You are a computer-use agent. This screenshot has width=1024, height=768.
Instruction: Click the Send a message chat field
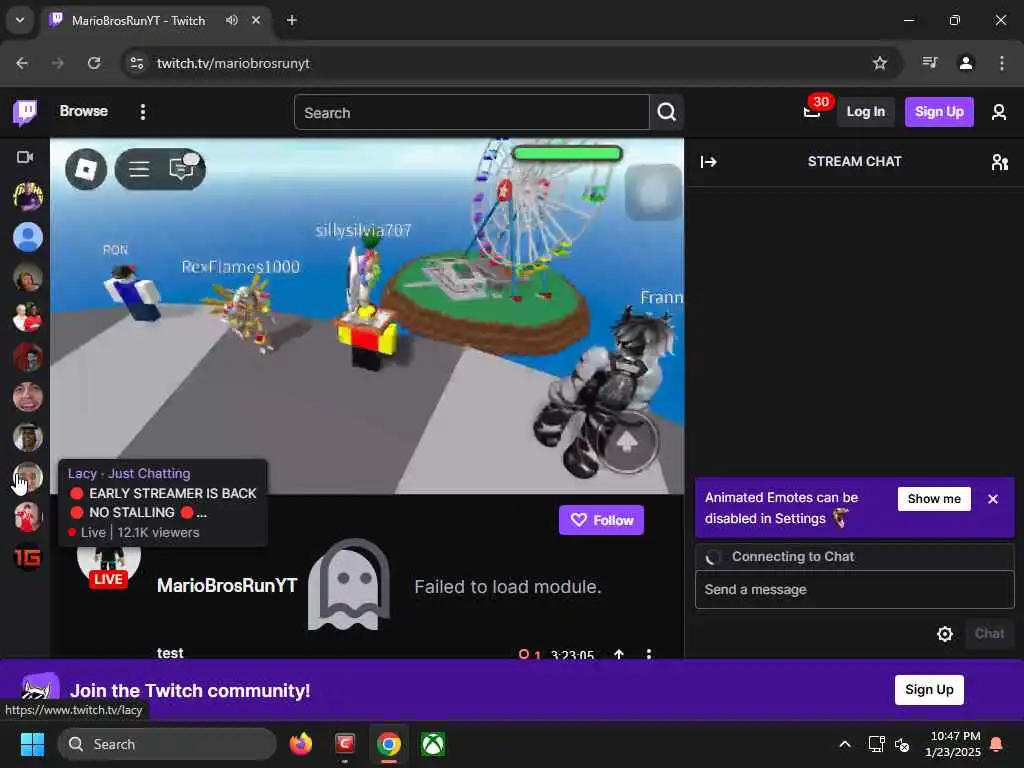point(854,590)
